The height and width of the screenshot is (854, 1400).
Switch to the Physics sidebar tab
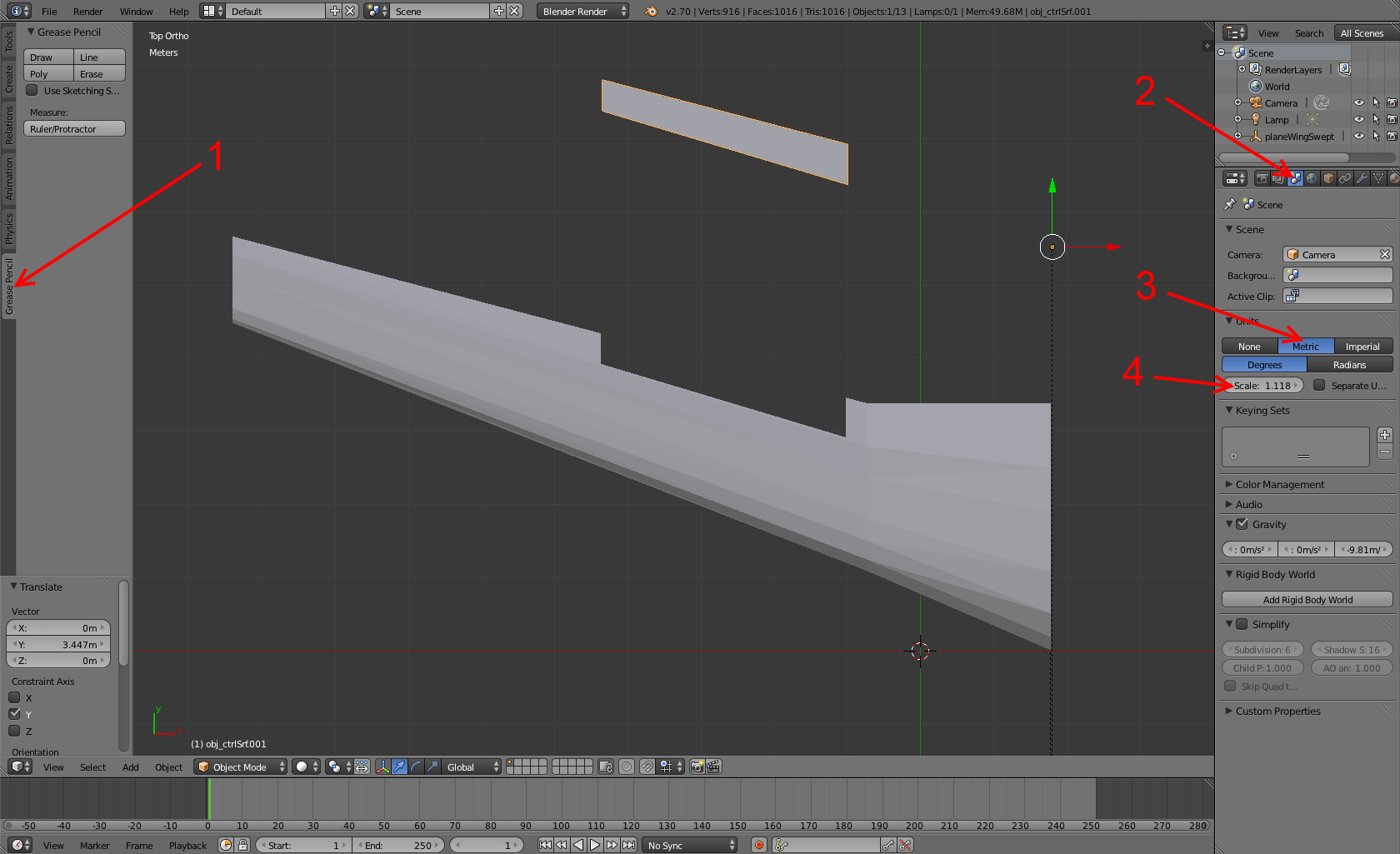8,228
